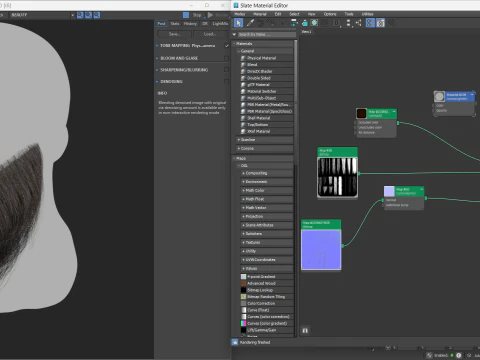This screenshot has height=360, width=480.
Task: Click the Save... button in Post panel
Action: [x=174, y=34]
